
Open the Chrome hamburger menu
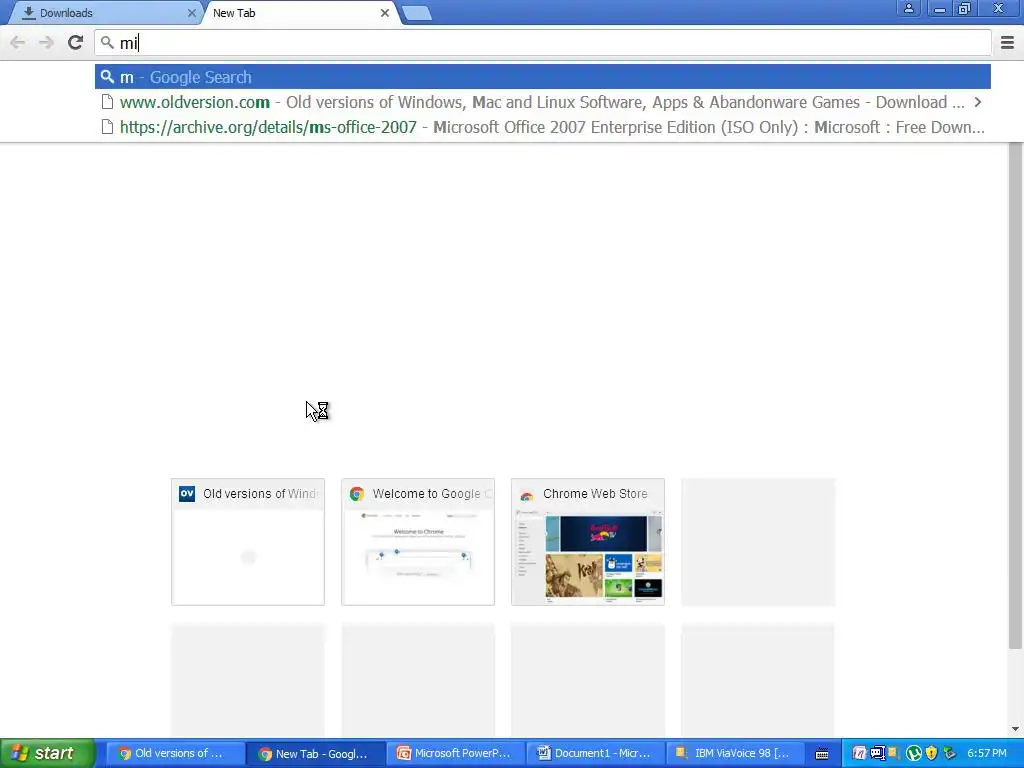pyautogui.click(x=1007, y=43)
